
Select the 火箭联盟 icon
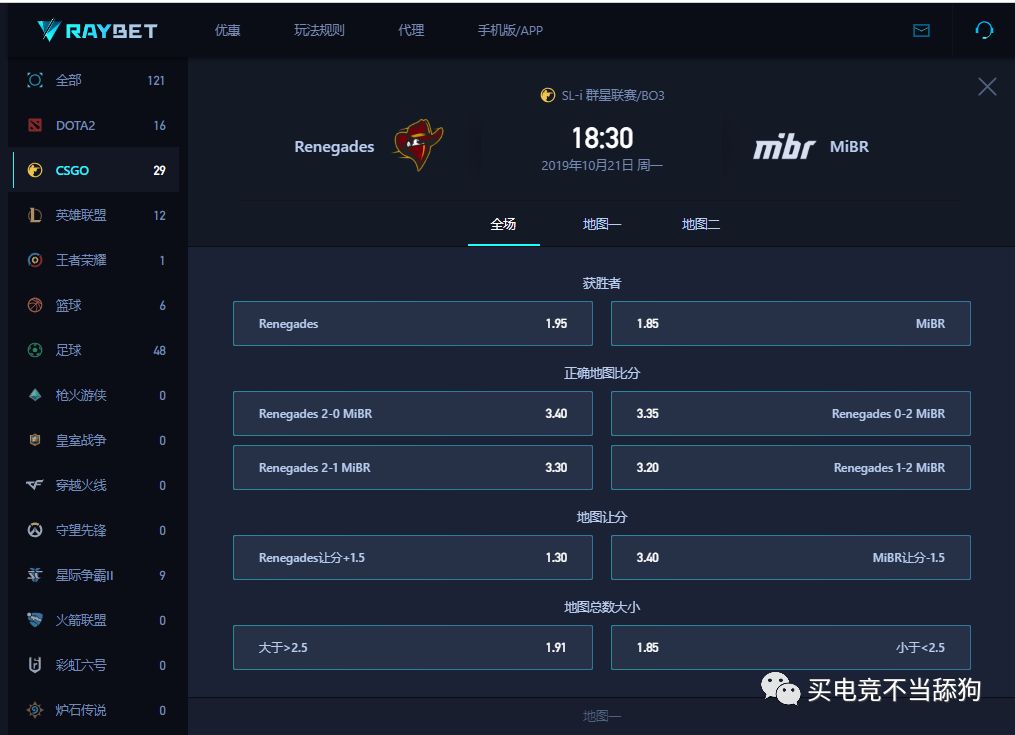pos(35,620)
